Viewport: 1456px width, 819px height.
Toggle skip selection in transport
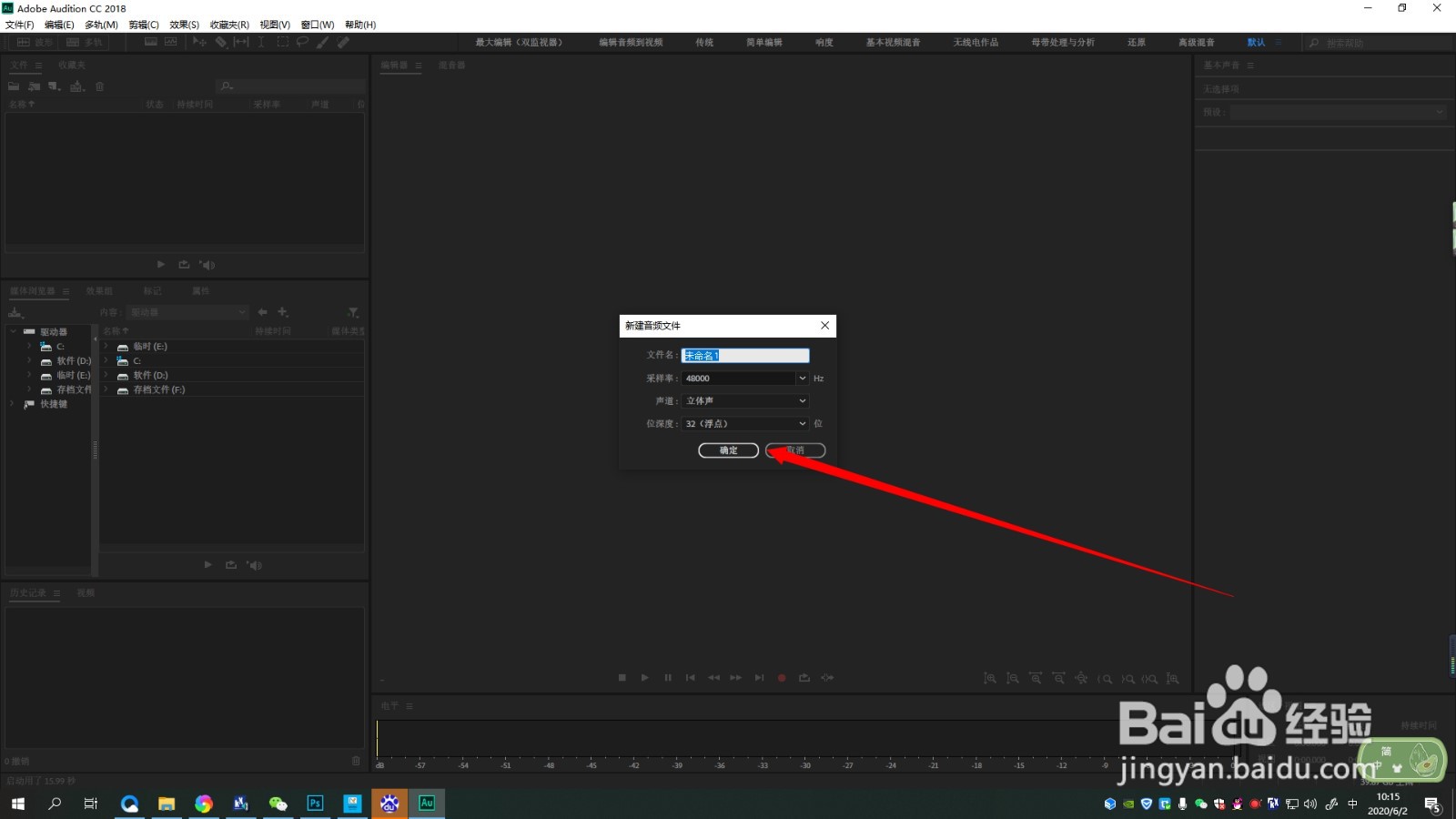[827, 678]
